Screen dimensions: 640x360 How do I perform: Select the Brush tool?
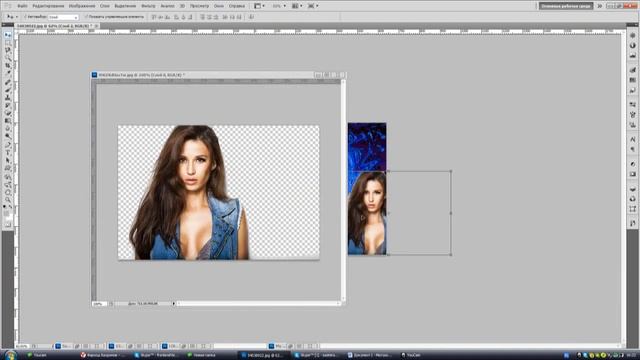coord(8,91)
